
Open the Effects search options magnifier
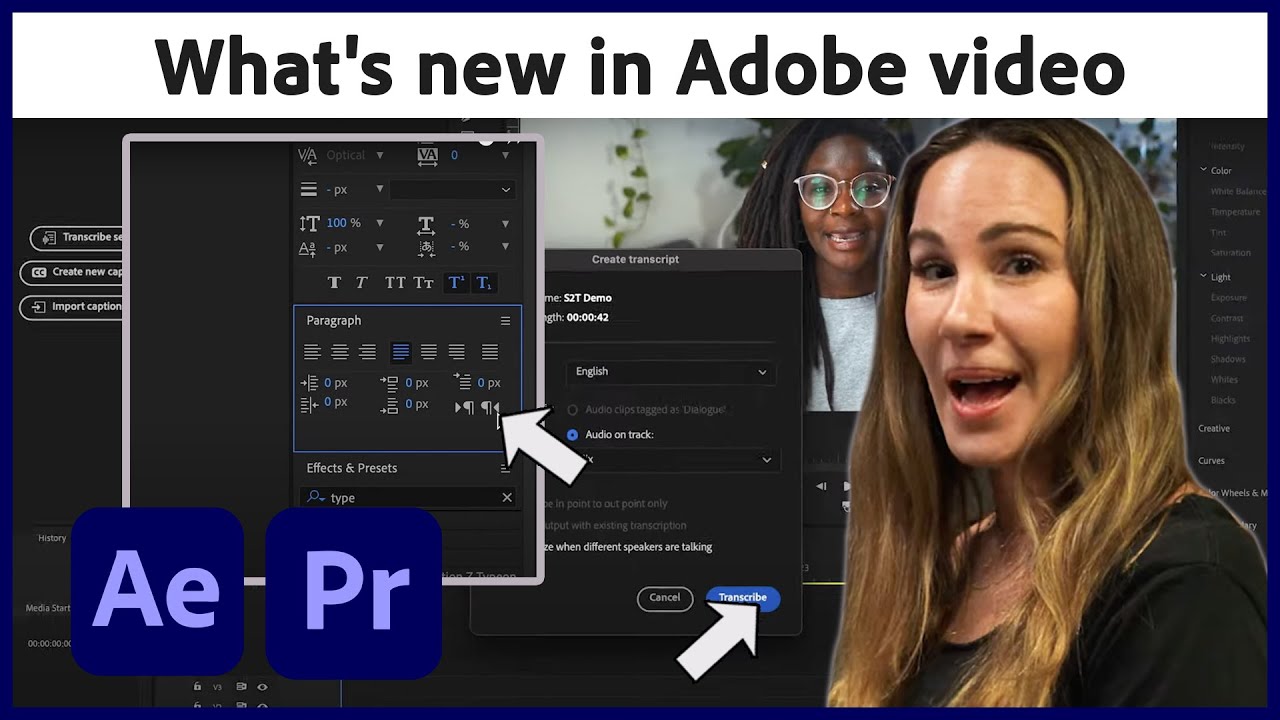316,497
